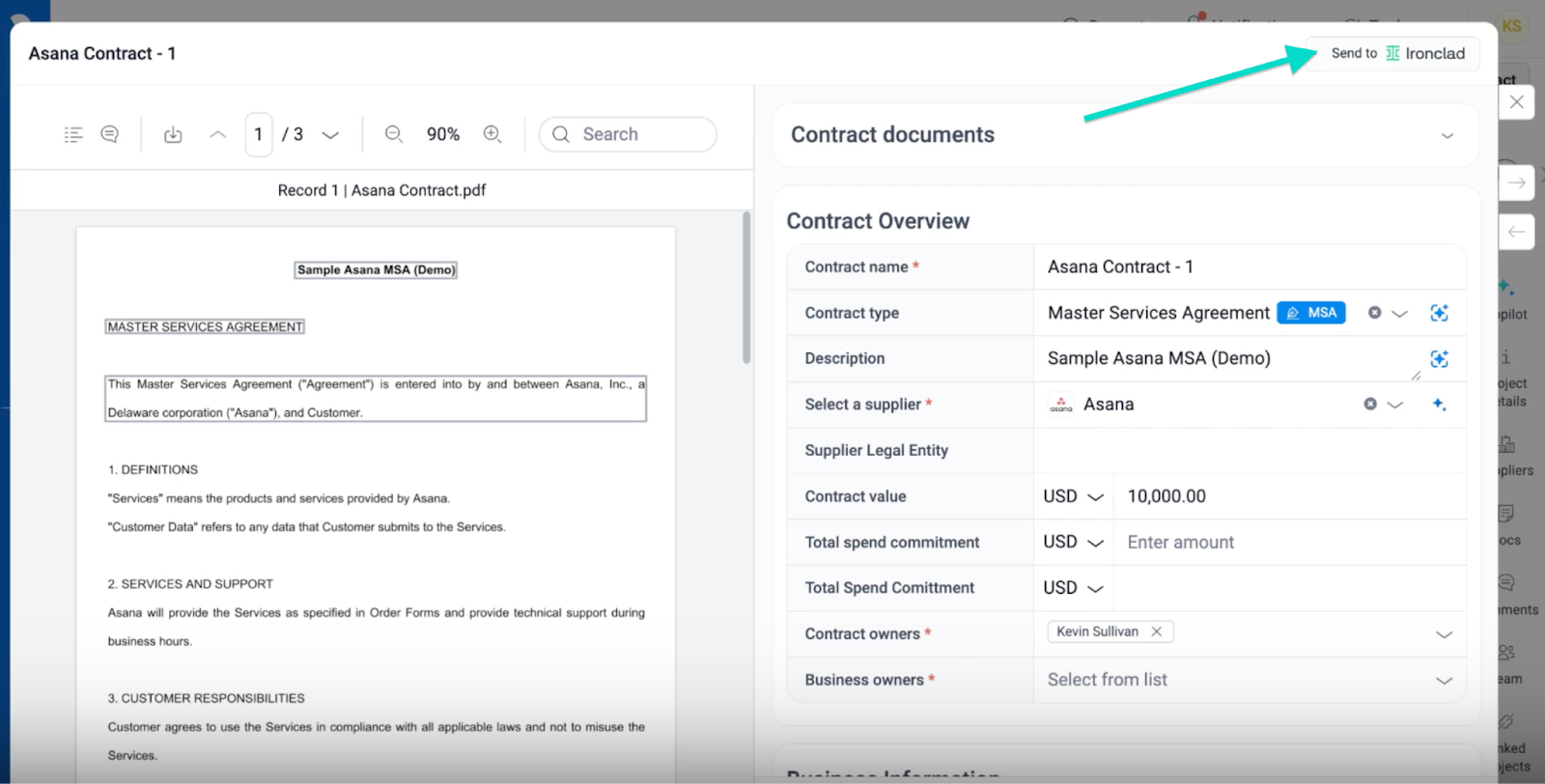Open the comments icon in PDF toolbar
1545x784 pixels.
(110, 135)
